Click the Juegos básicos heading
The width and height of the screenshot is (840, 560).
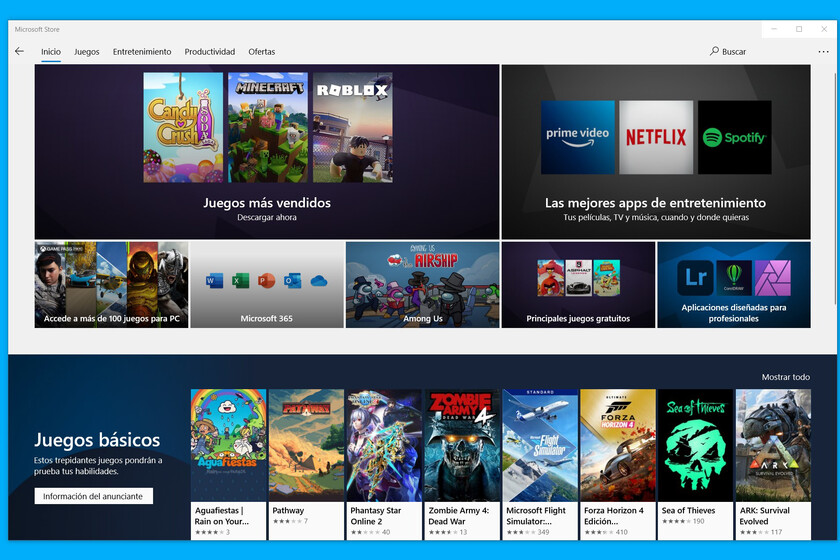(97, 439)
